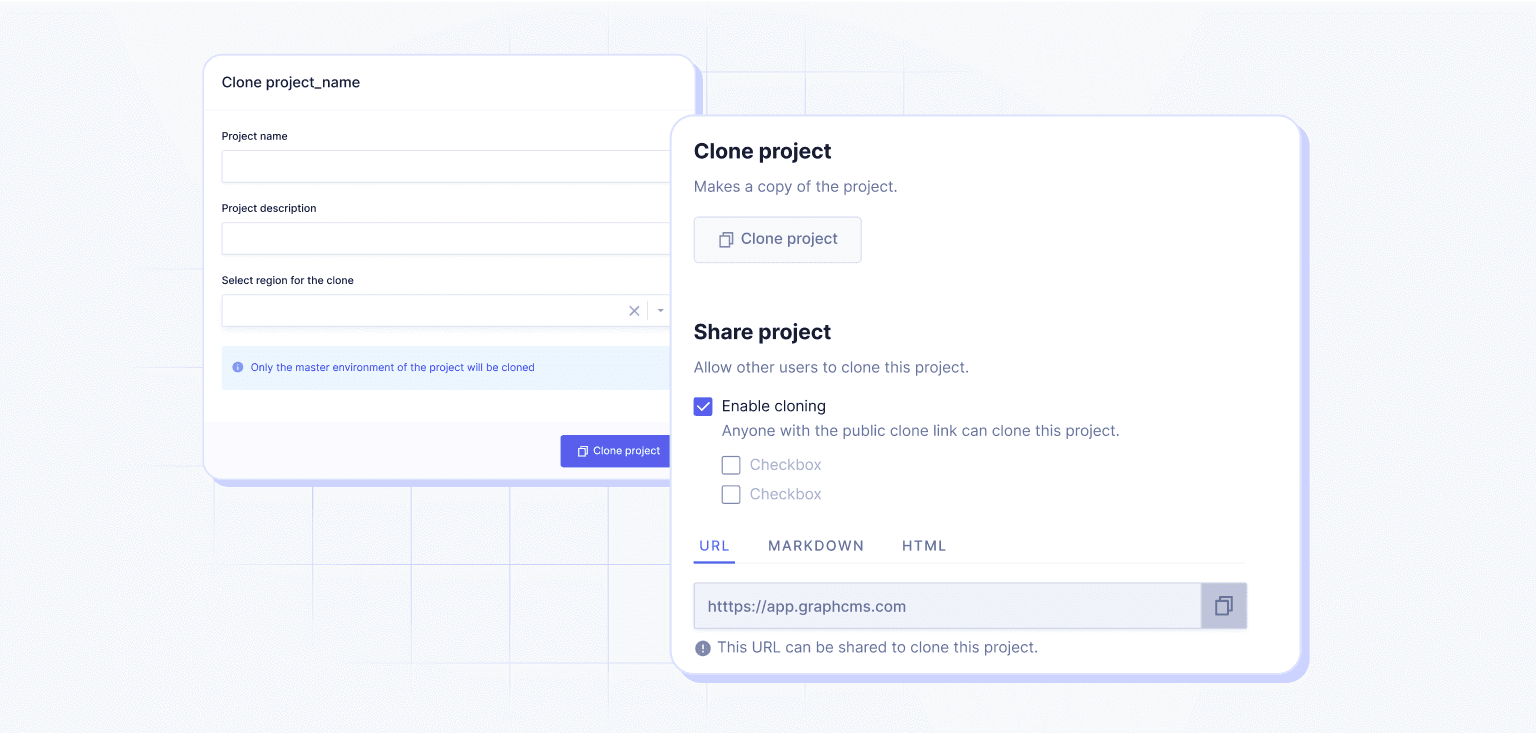The image size is (1536, 733).
Task: Click the warning icon beside URL hint
Action: (703, 647)
